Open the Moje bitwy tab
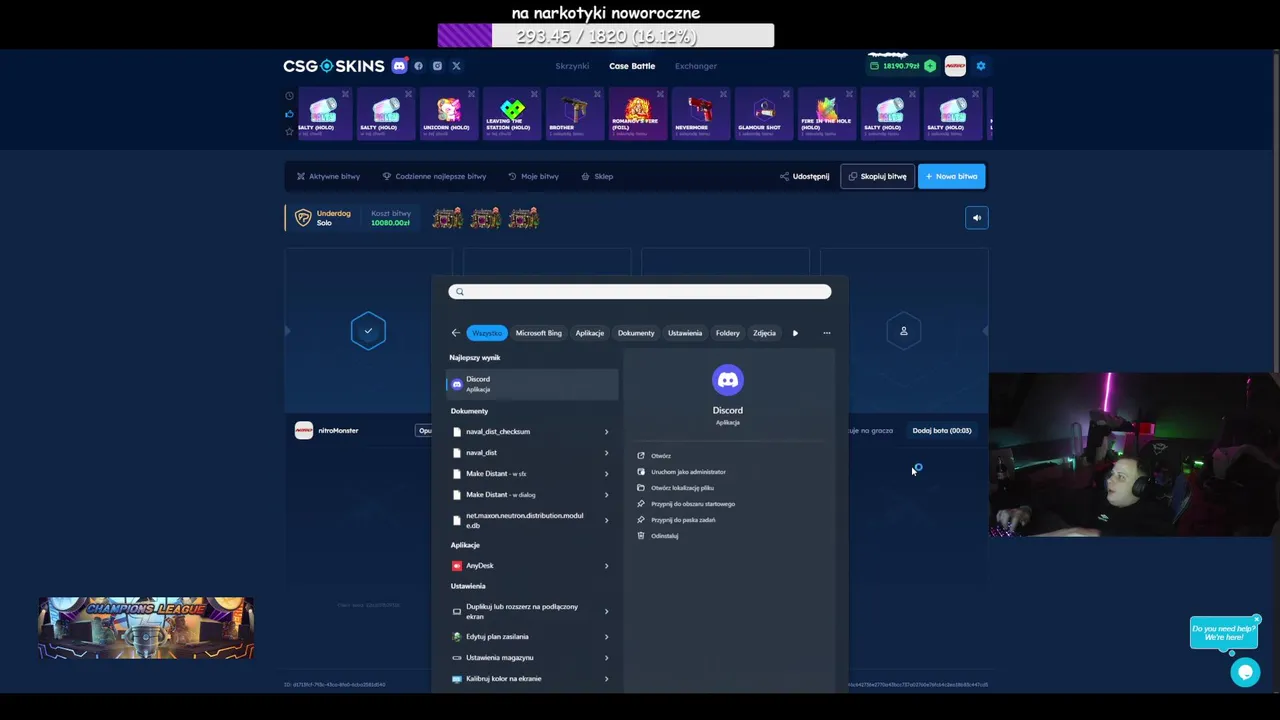Viewport: 1280px width, 720px height. click(533, 176)
